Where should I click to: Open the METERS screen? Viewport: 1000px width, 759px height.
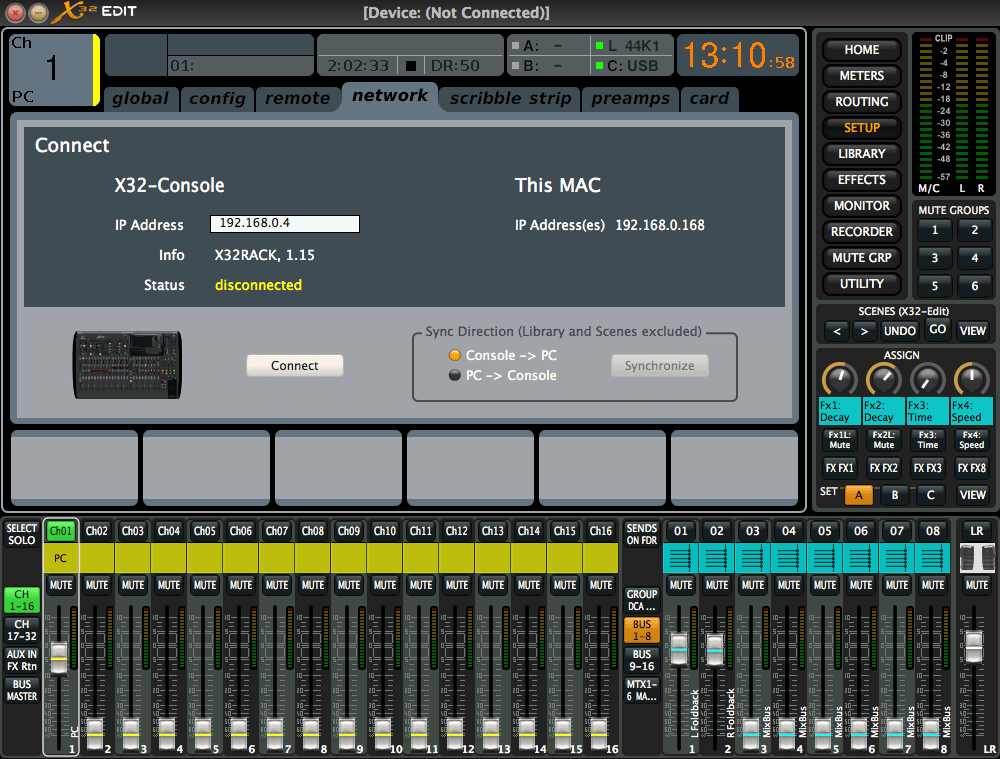(x=862, y=76)
